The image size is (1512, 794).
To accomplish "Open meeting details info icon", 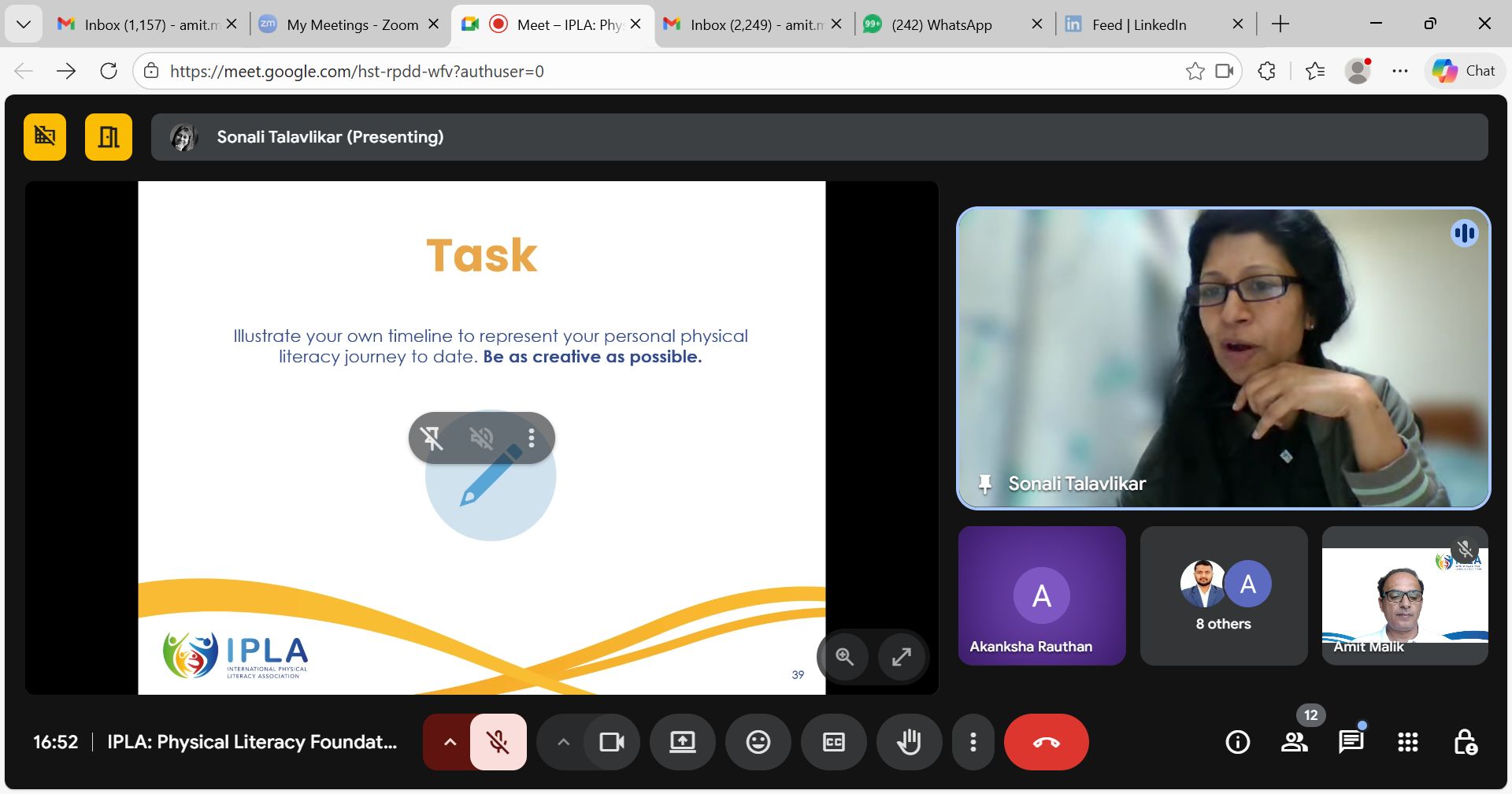I will pos(1237,742).
